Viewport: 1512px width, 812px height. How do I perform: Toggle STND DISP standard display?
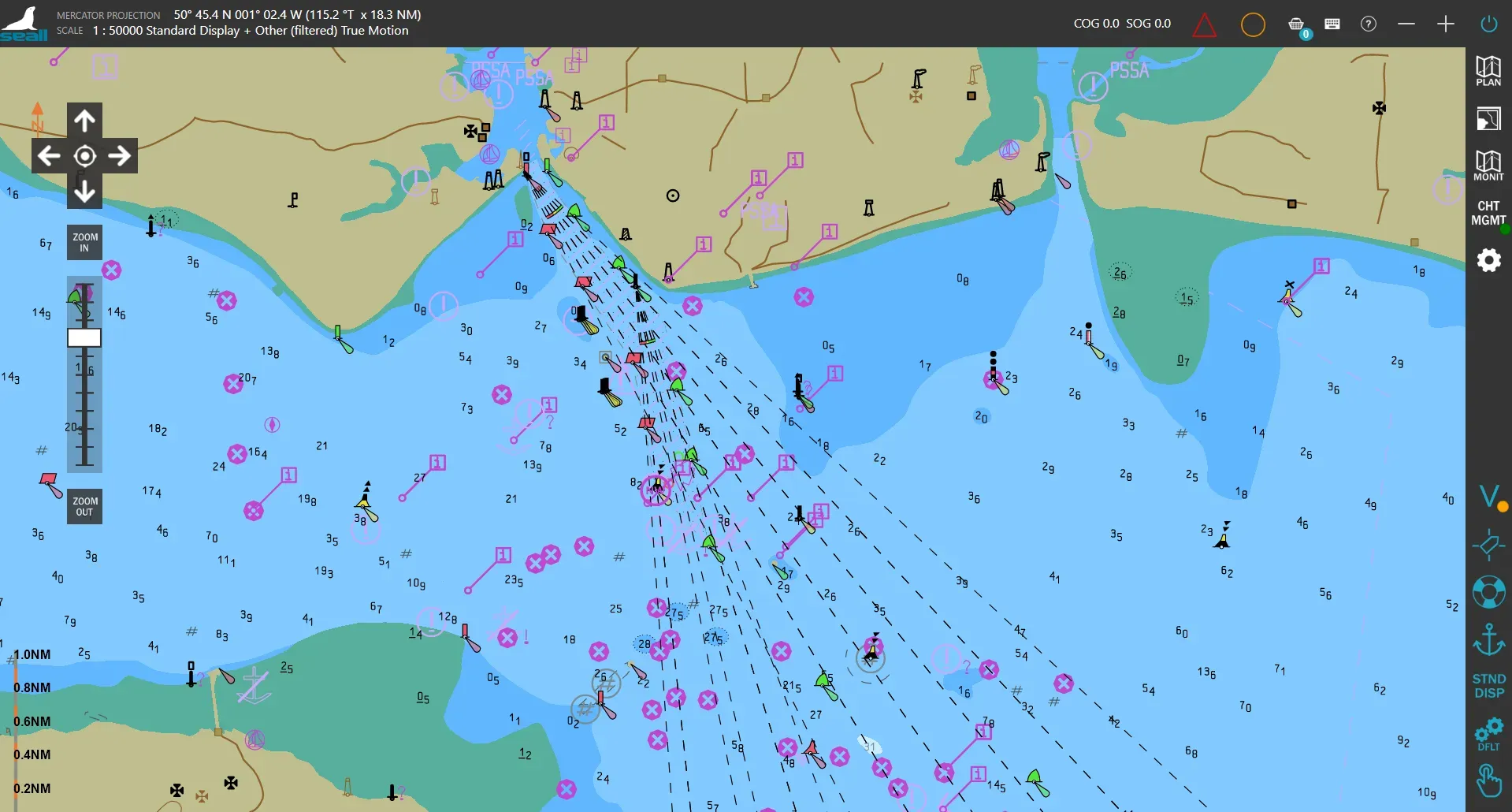click(1488, 686)
